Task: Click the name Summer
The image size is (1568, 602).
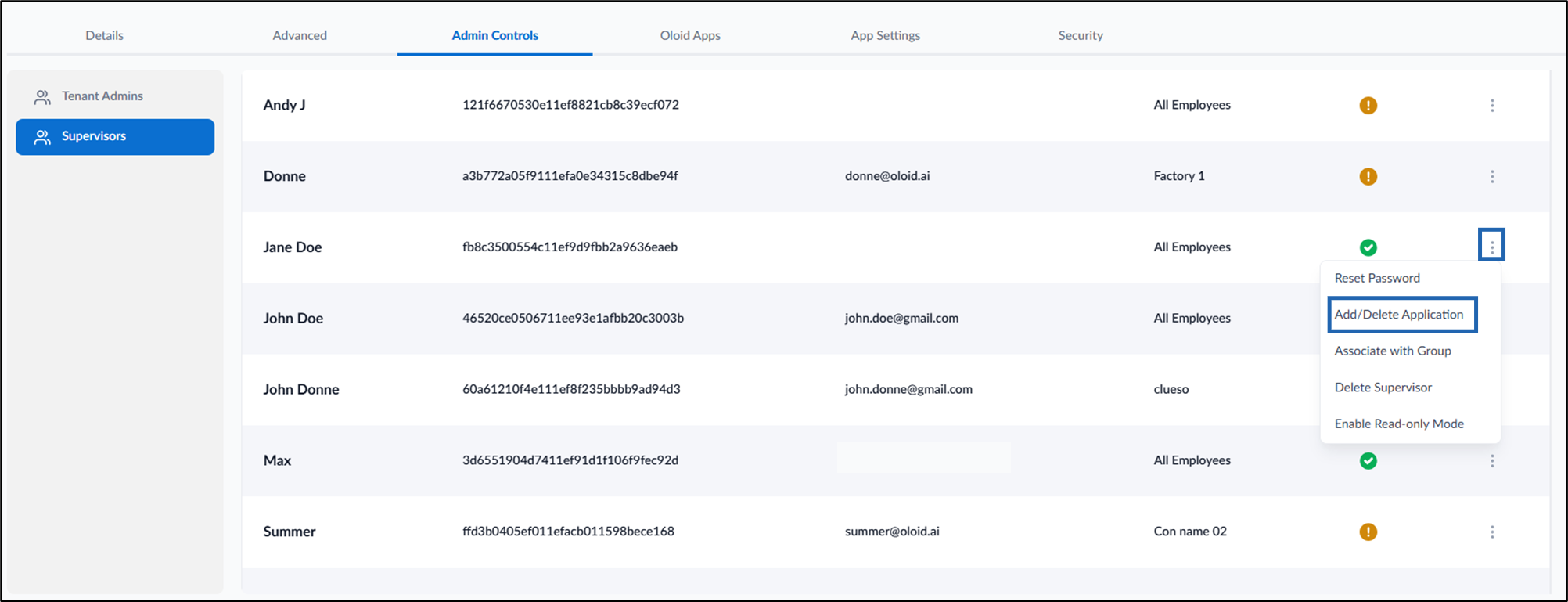Action: 289,532
